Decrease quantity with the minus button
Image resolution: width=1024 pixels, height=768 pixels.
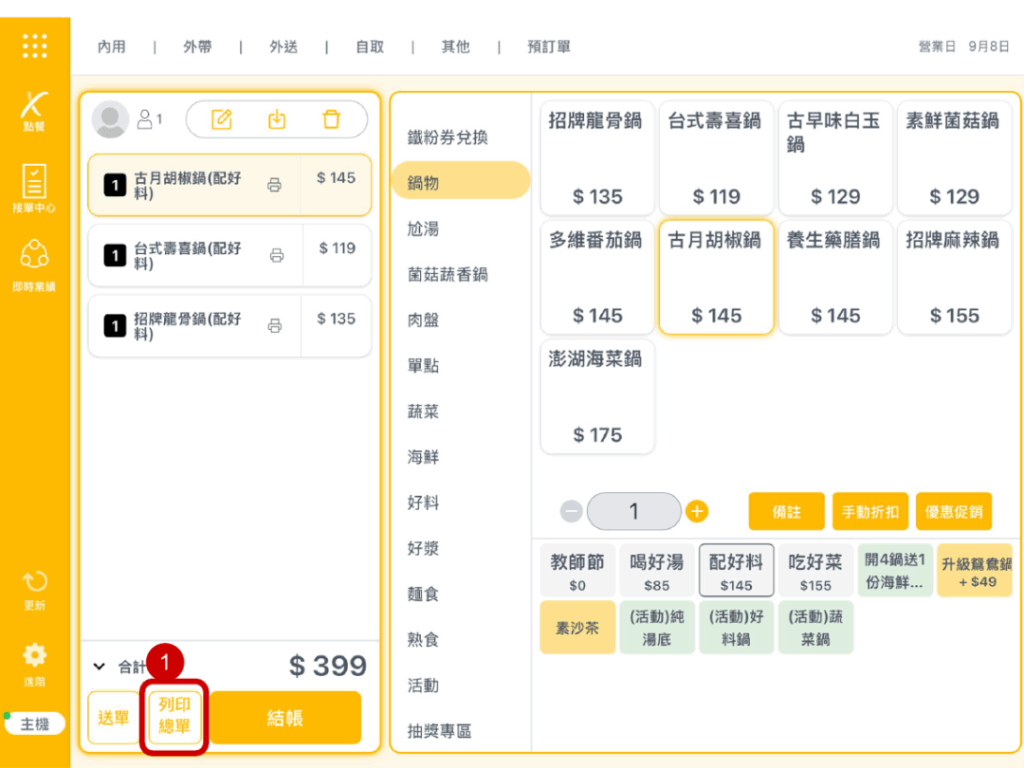(571, 511)
